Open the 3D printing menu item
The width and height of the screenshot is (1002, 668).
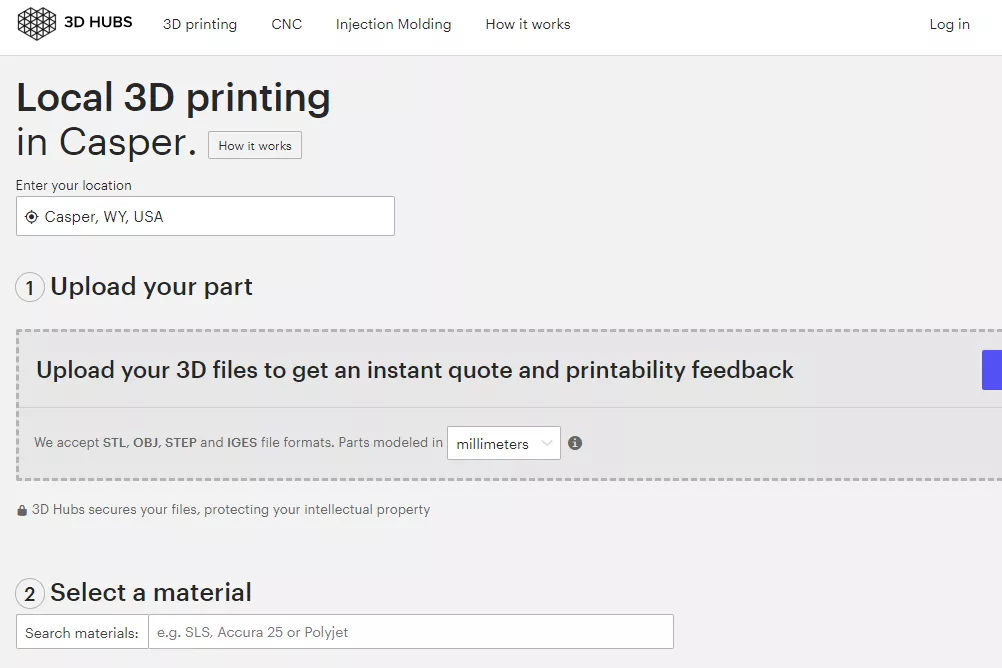coord(200,24)
